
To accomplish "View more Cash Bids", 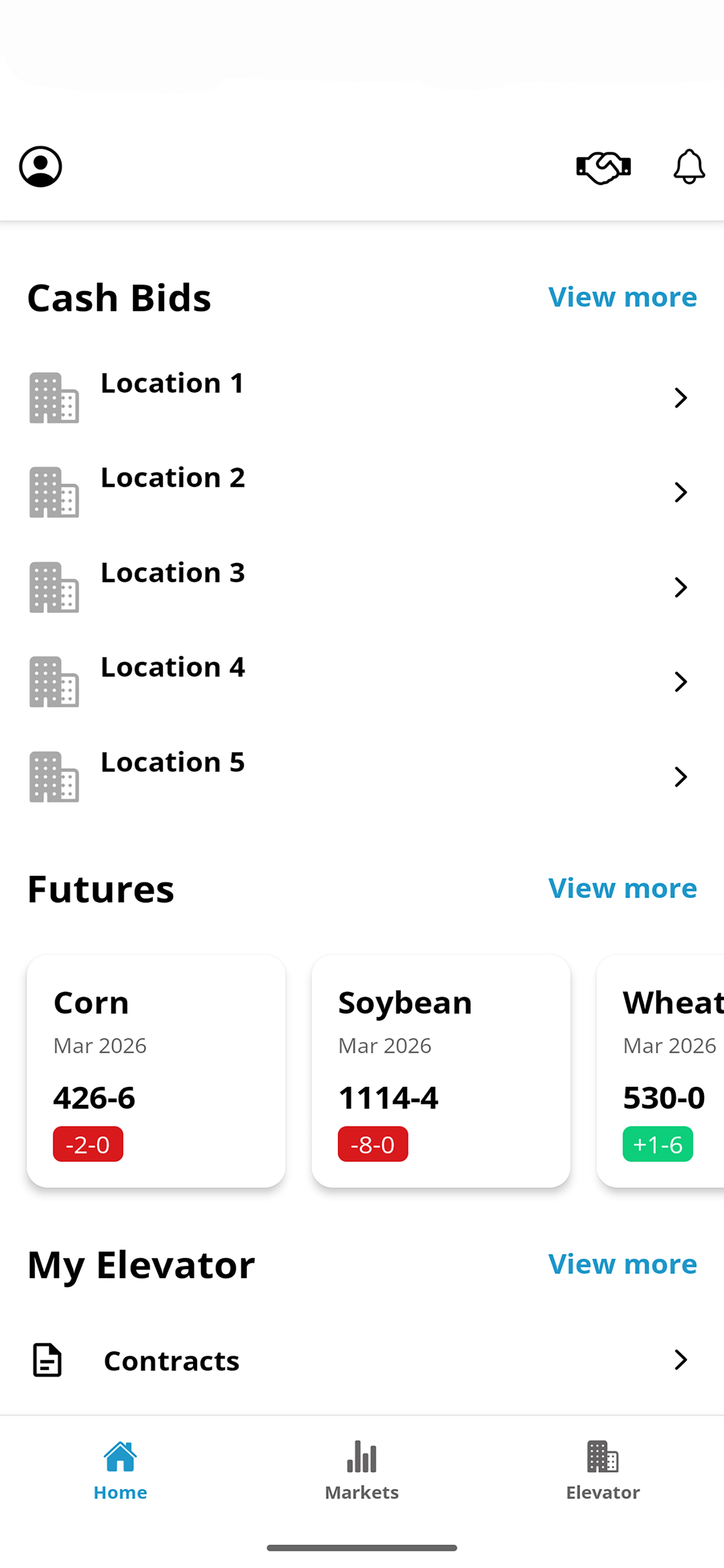I will (x=623, y=297).
